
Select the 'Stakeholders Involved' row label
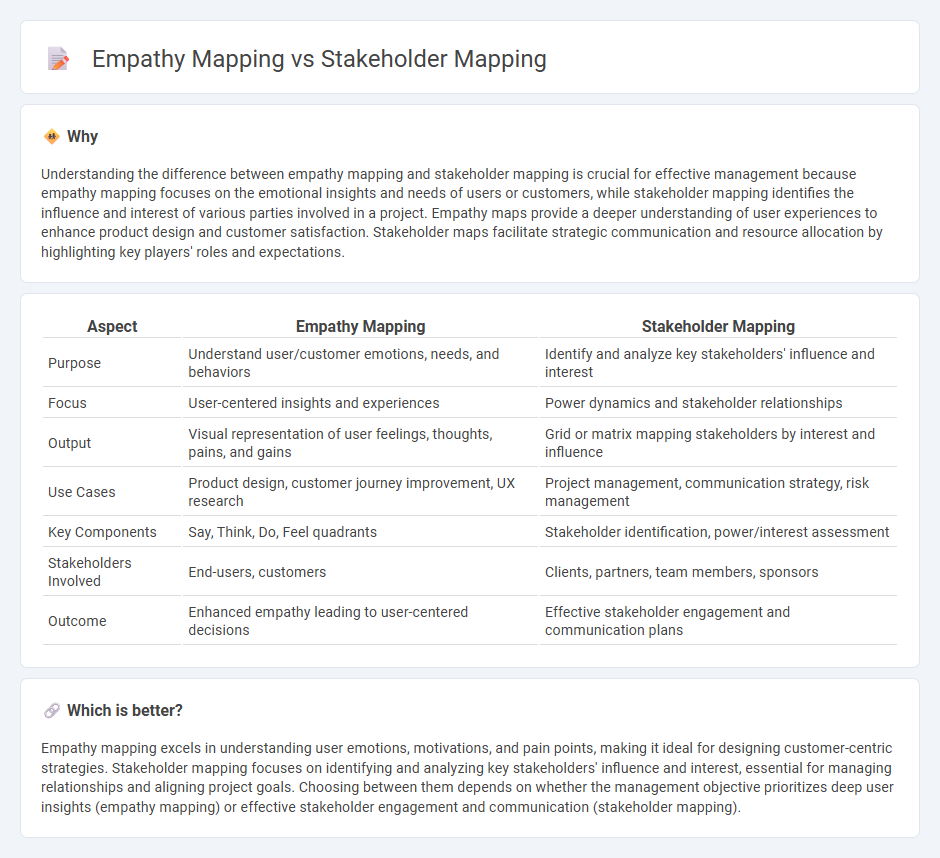click(90, 572)
